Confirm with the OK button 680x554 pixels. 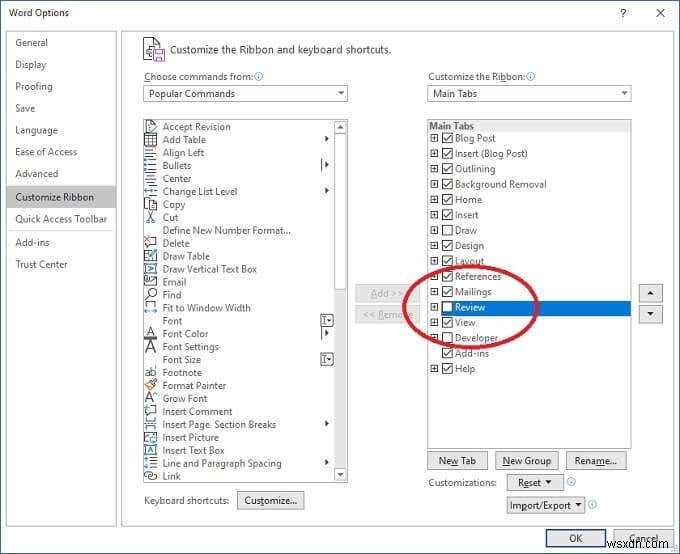coord(575,538)
